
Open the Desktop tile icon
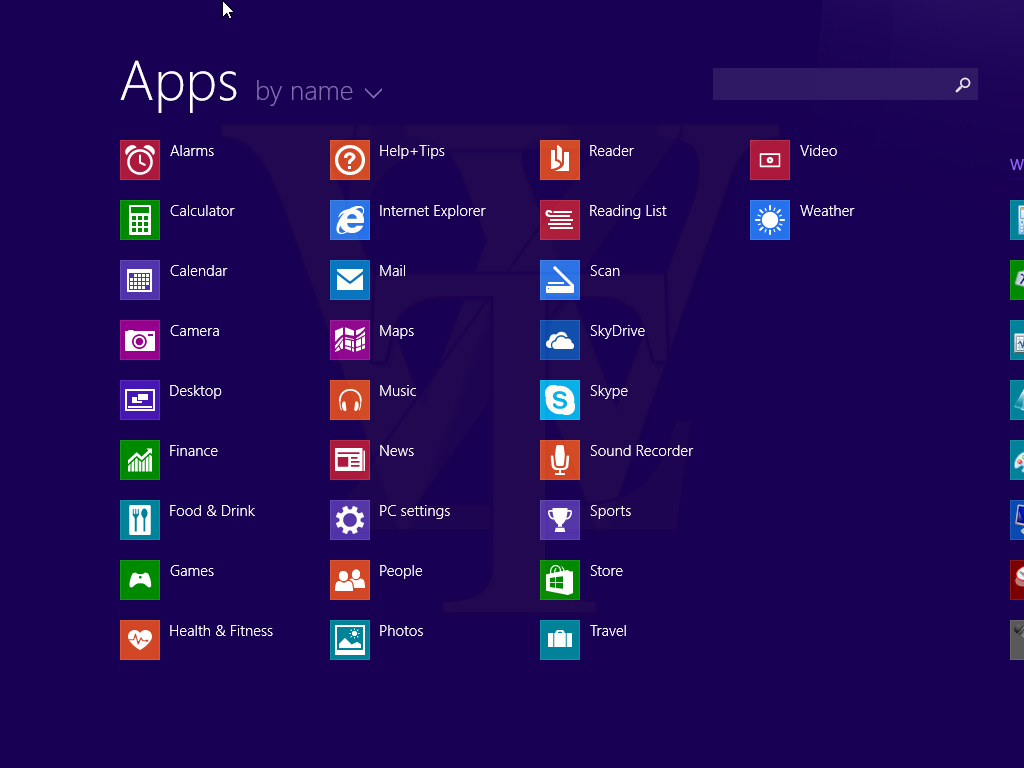[140, 400]
